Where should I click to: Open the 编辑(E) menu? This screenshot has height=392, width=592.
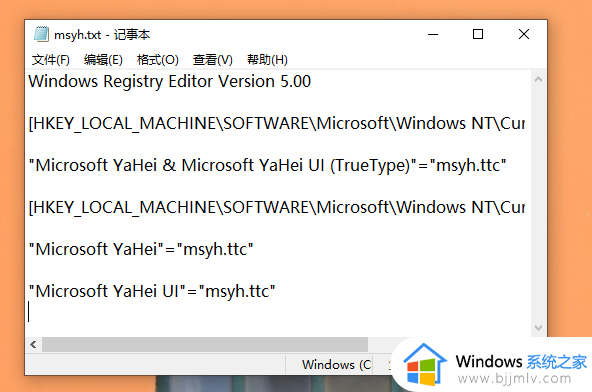pos(103,60)
